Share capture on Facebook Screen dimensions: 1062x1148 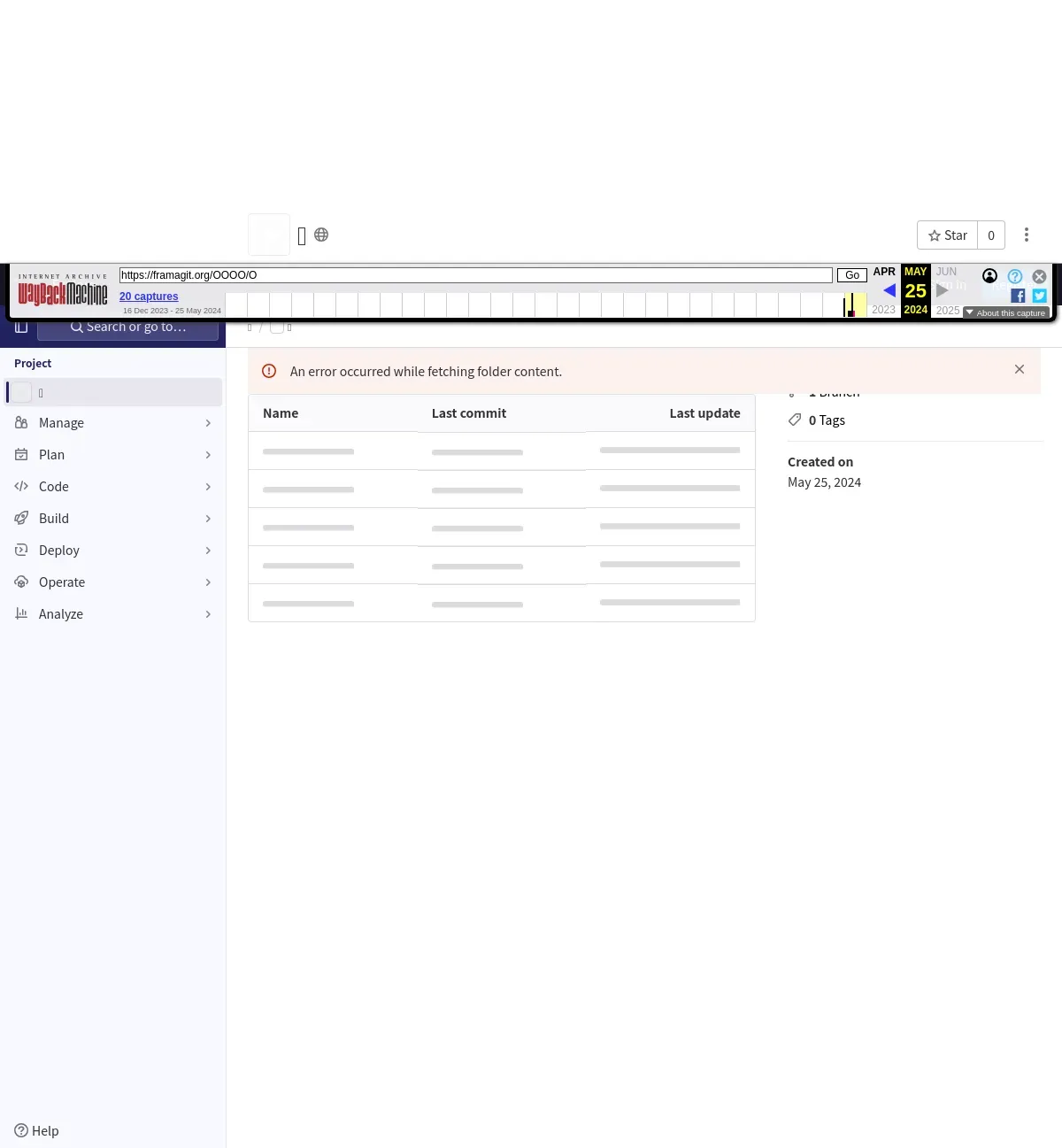(1018, 296)
